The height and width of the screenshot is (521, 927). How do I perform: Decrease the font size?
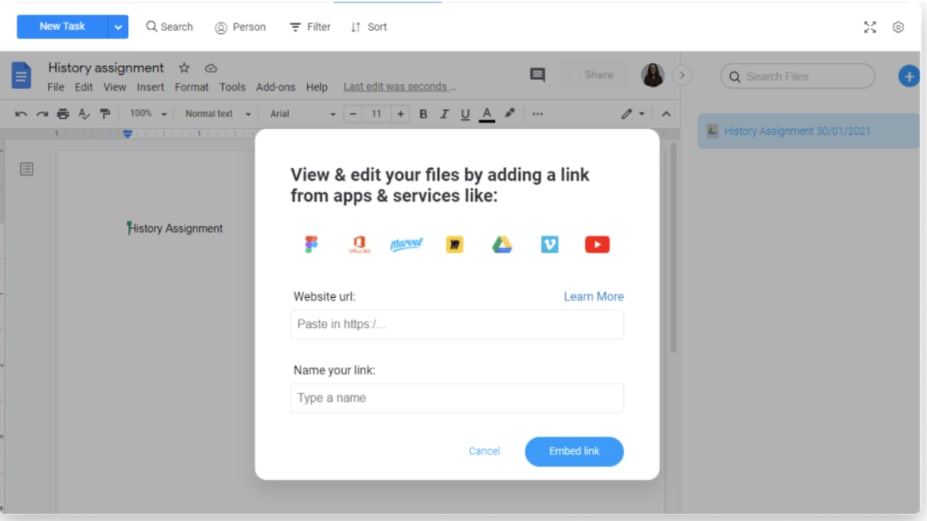pyautogui.click(x=353, y=114)
